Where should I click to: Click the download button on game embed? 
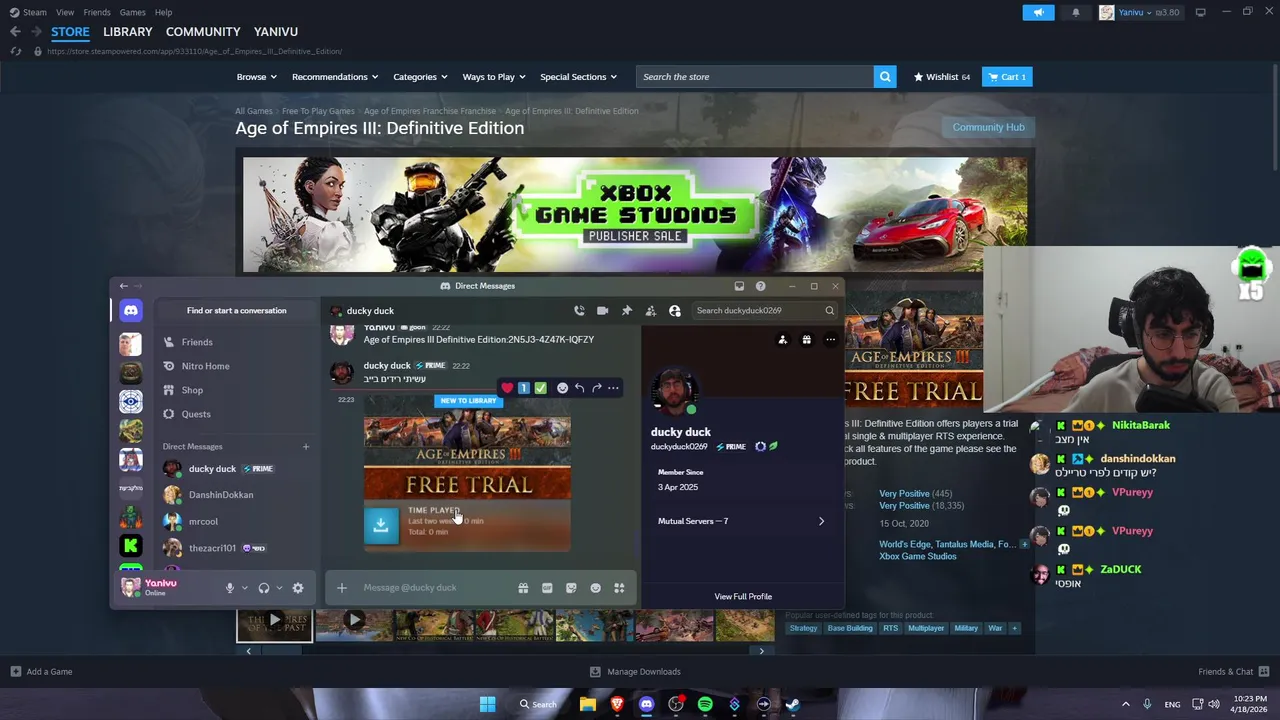(x=381, y=524)
